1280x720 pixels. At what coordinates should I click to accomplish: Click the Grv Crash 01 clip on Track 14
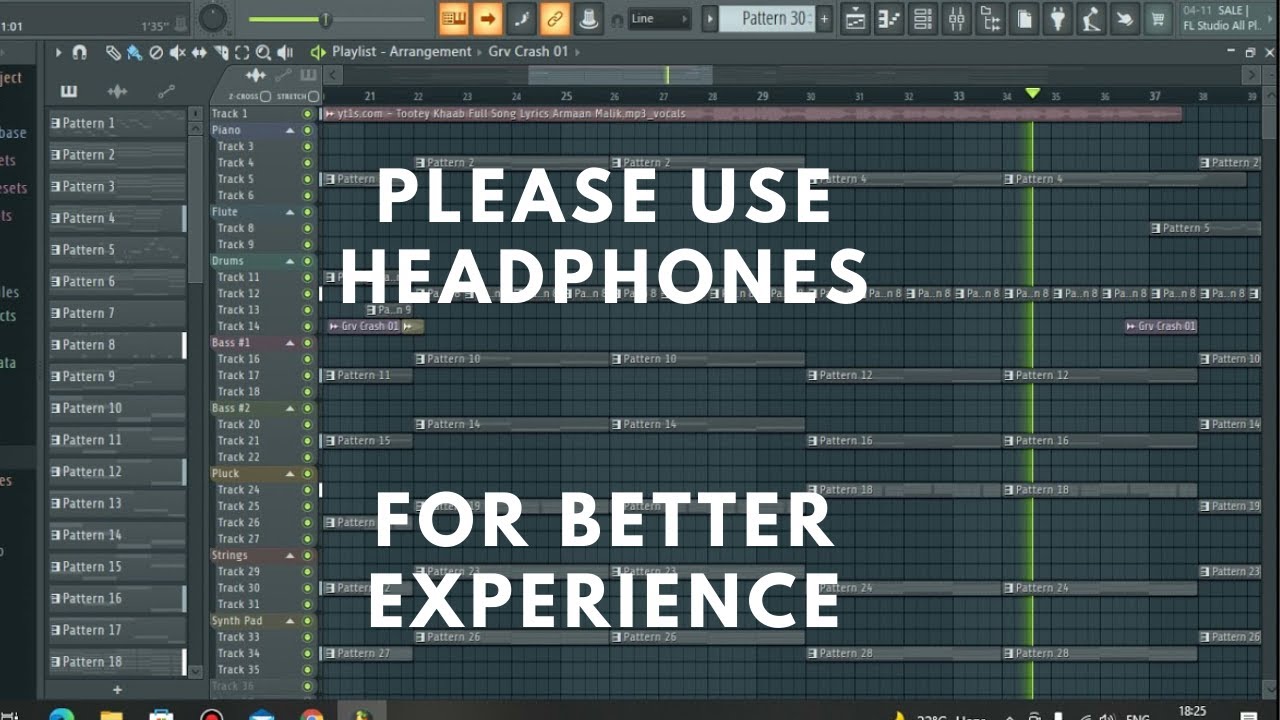(368, 326)
